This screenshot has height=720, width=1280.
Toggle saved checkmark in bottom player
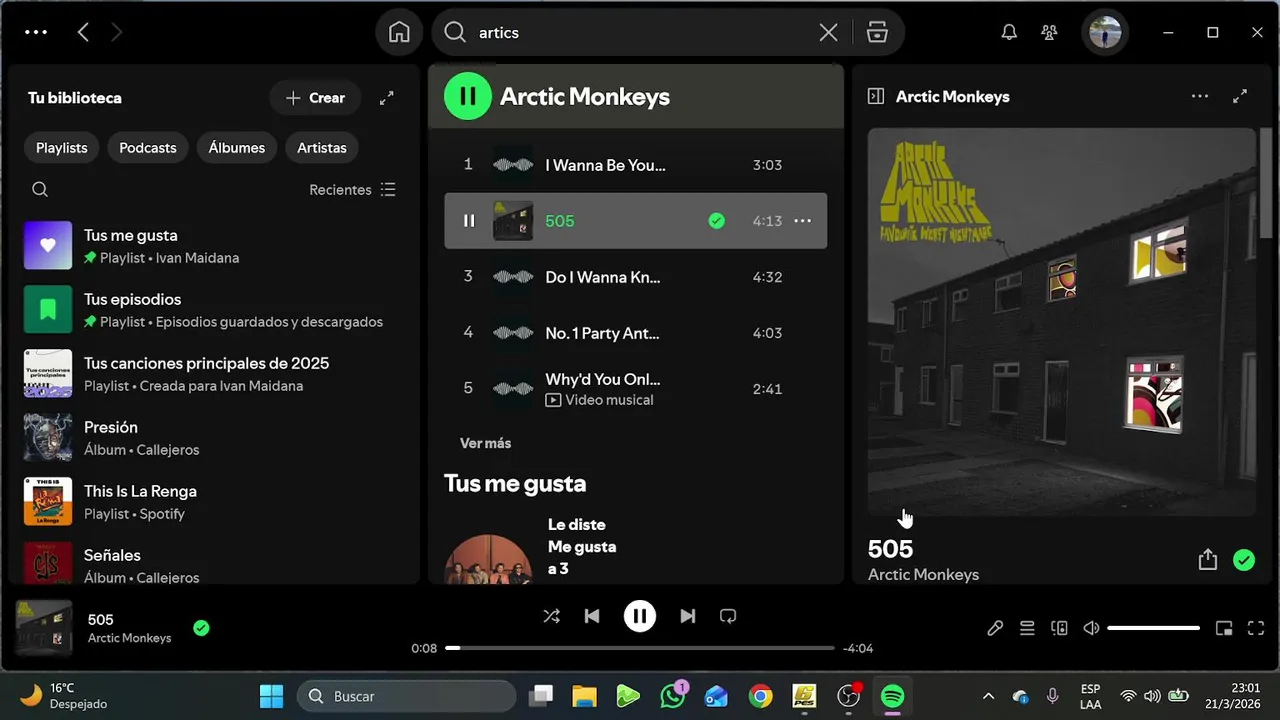[x=201, y=628]
